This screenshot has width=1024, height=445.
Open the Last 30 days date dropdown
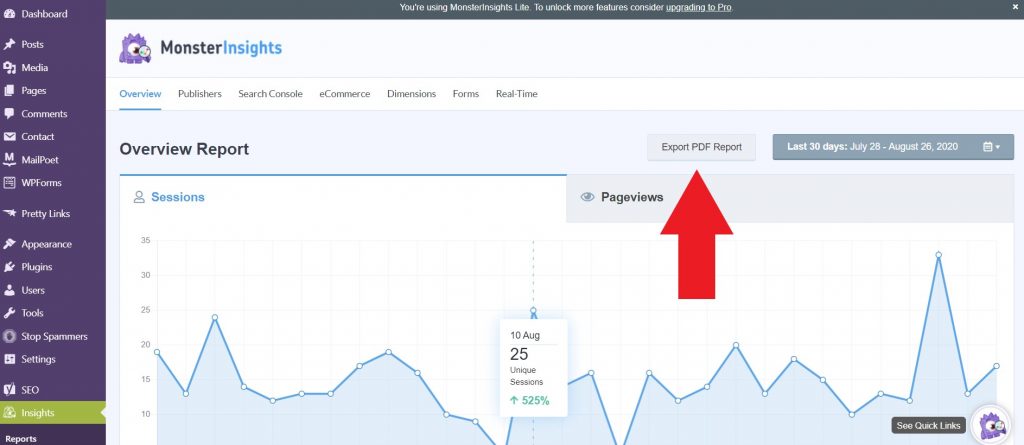[x=893, y=147]
